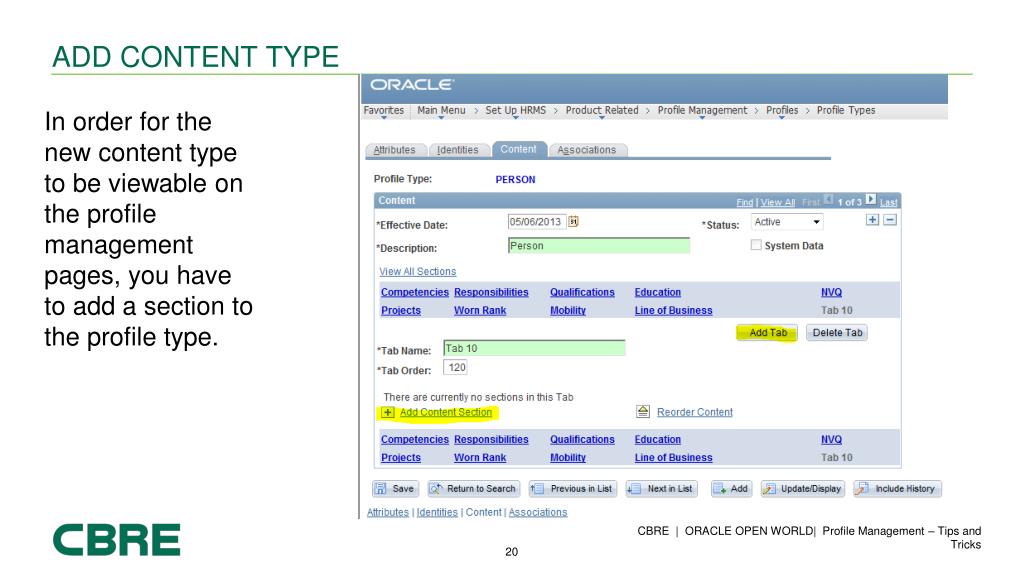
Task: Click the Reorder Content icon
Action: point(643,411)
